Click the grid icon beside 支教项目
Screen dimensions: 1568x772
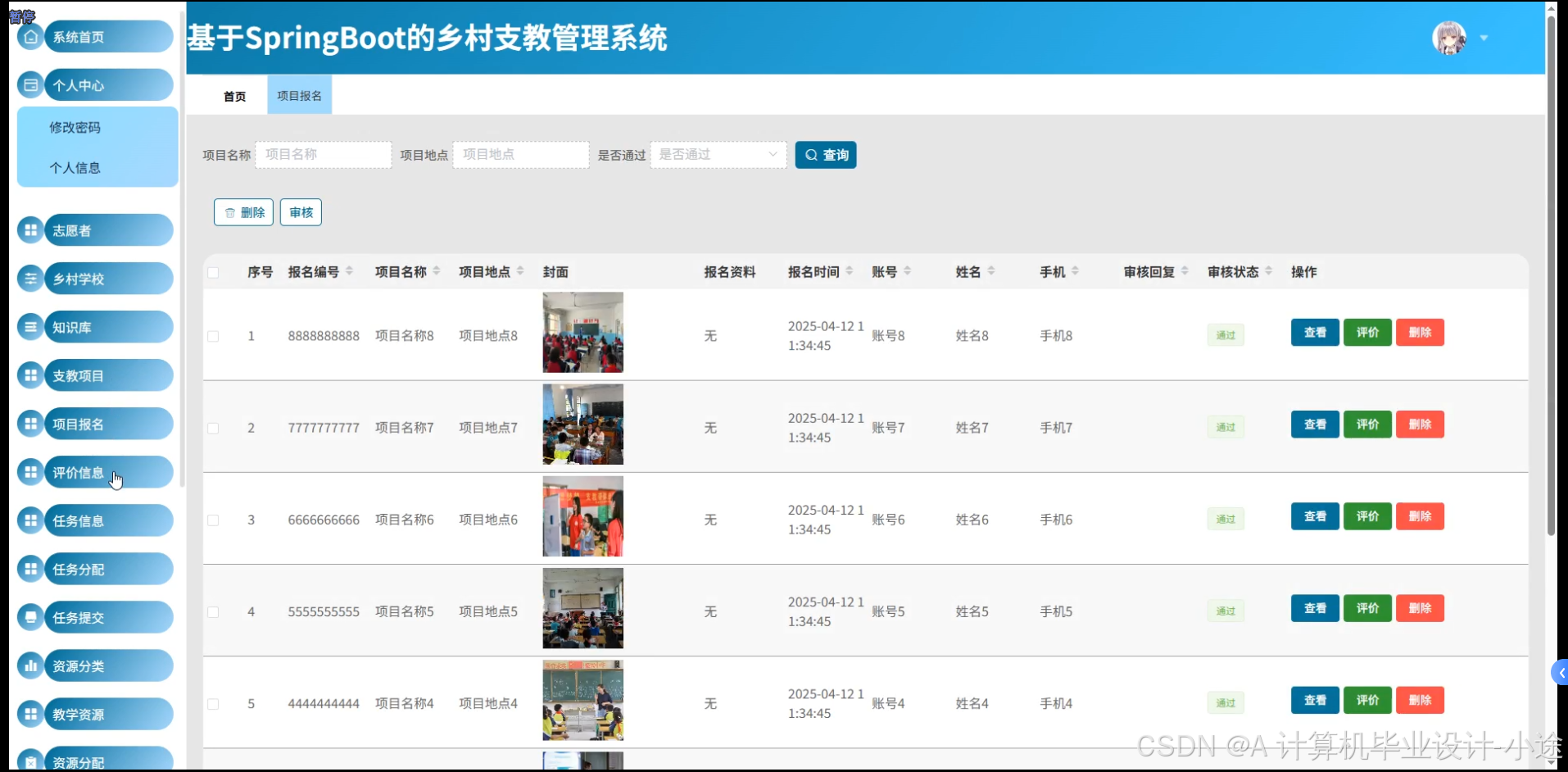30,375
